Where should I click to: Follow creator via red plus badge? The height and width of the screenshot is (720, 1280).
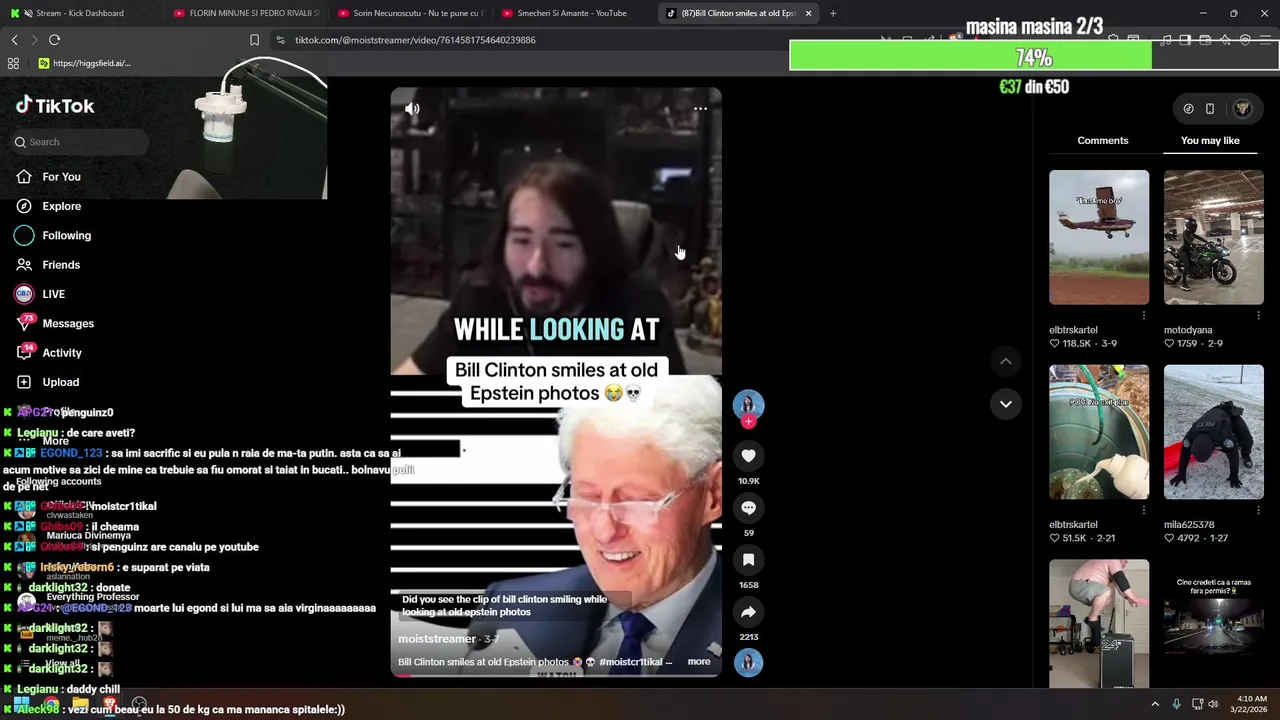[x=748, y=422]
